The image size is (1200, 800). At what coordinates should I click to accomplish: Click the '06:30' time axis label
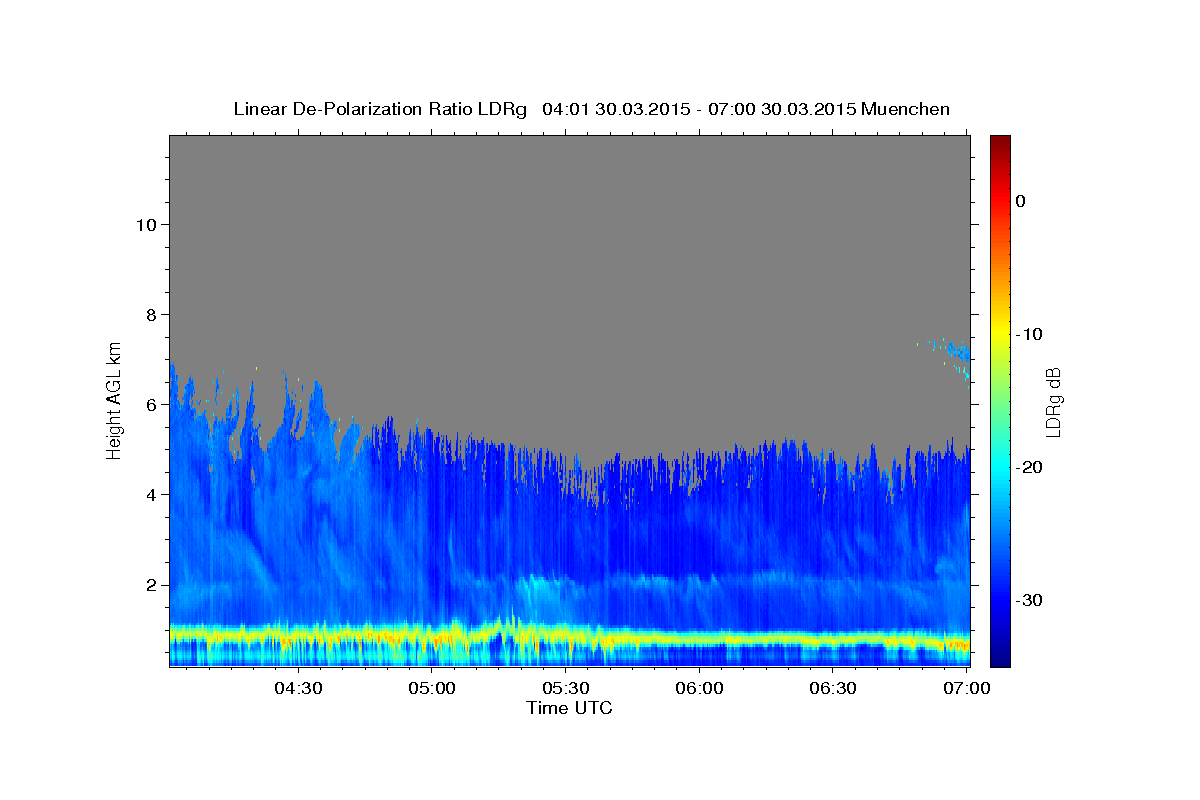834,688
